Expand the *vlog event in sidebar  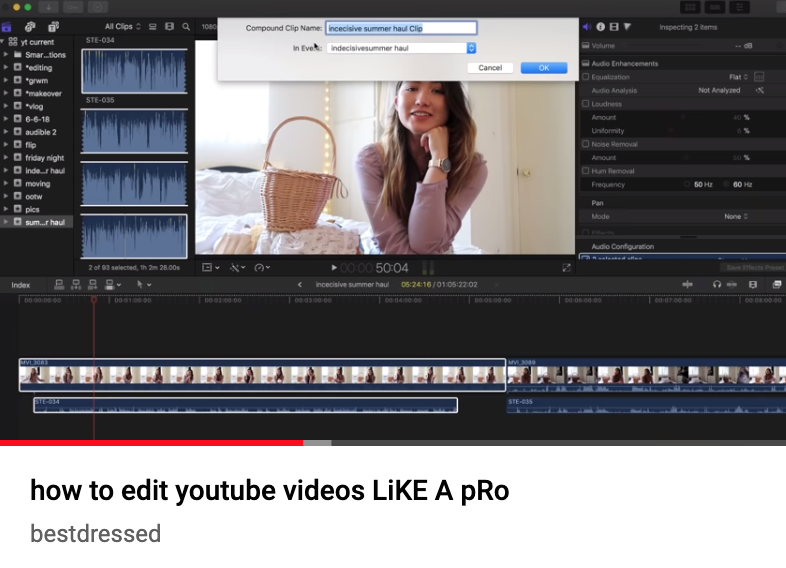pos(6,106)
